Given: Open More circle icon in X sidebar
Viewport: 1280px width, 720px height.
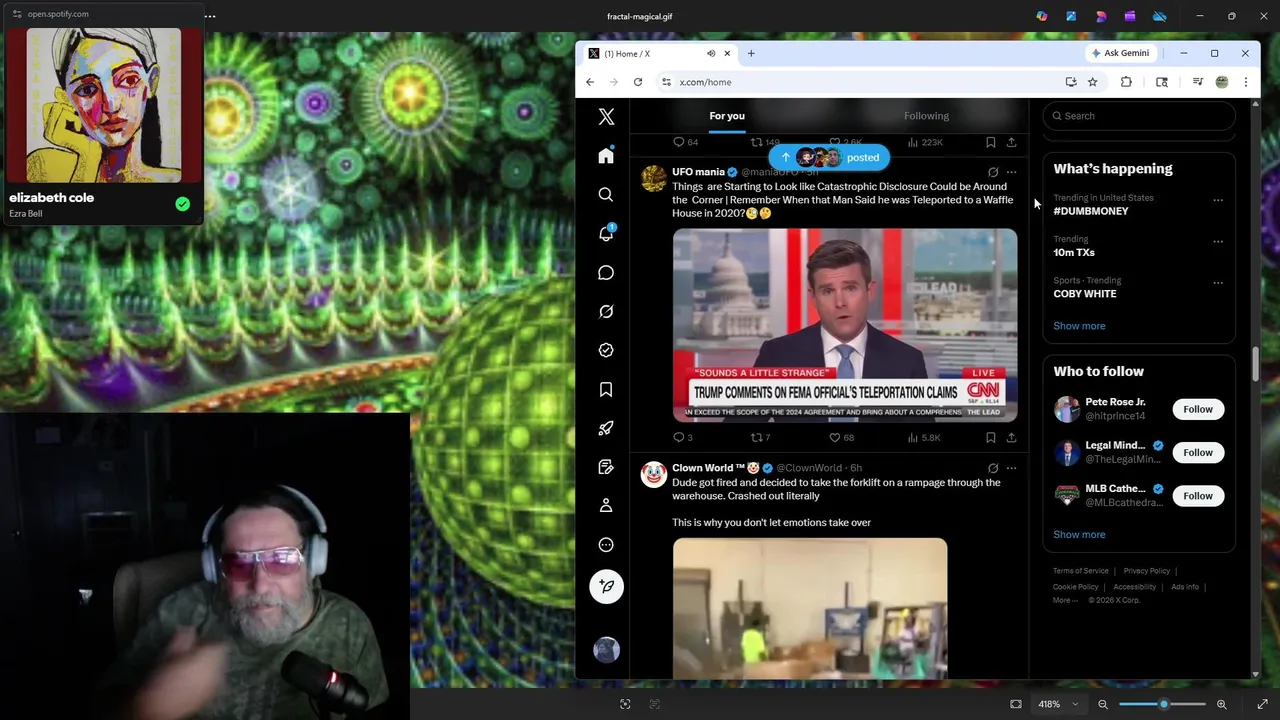Looking at the screenshot, I should point(606,545).
